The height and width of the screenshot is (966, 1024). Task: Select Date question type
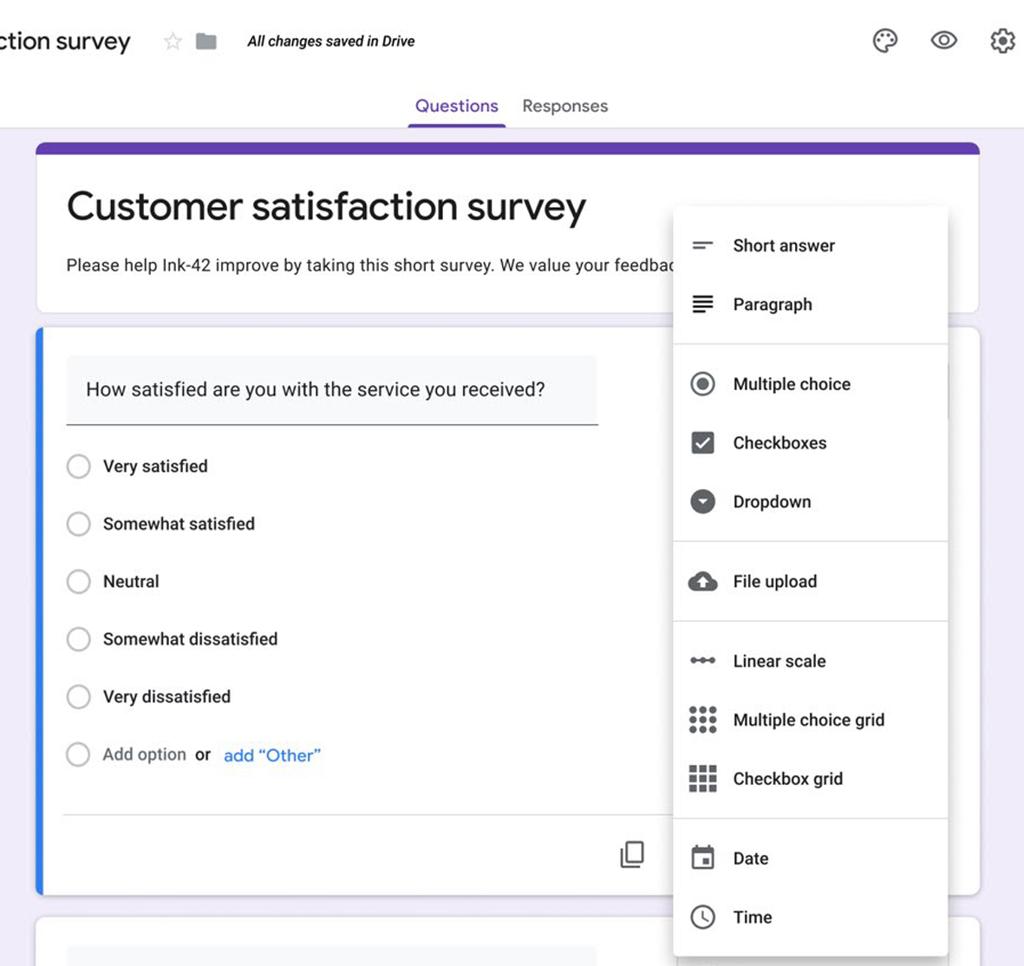coord(810,858)
